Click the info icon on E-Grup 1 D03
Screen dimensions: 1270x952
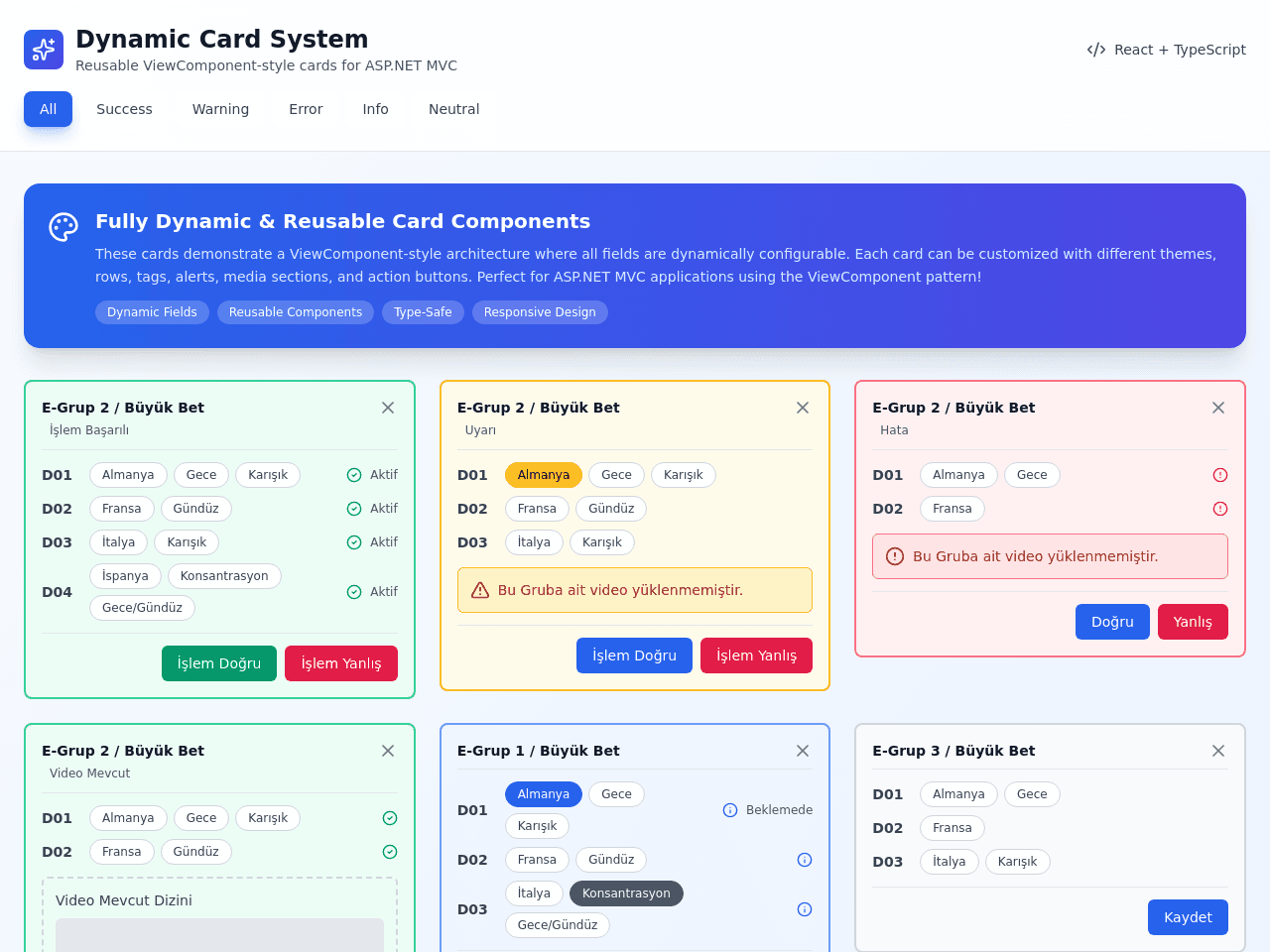[x=805, y=909]
